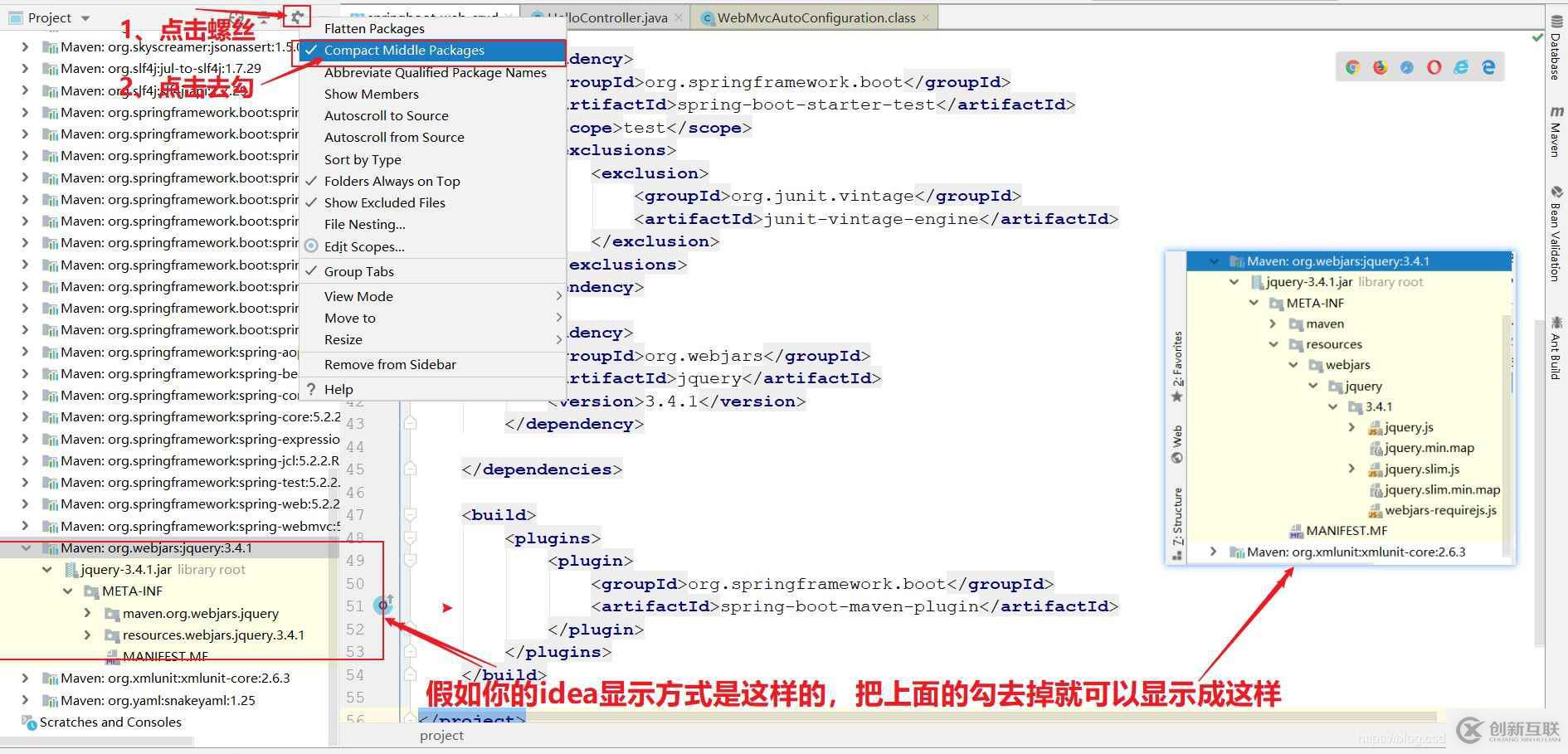
Task: Open the Resize submenu
Action: (x=432, y=339)
